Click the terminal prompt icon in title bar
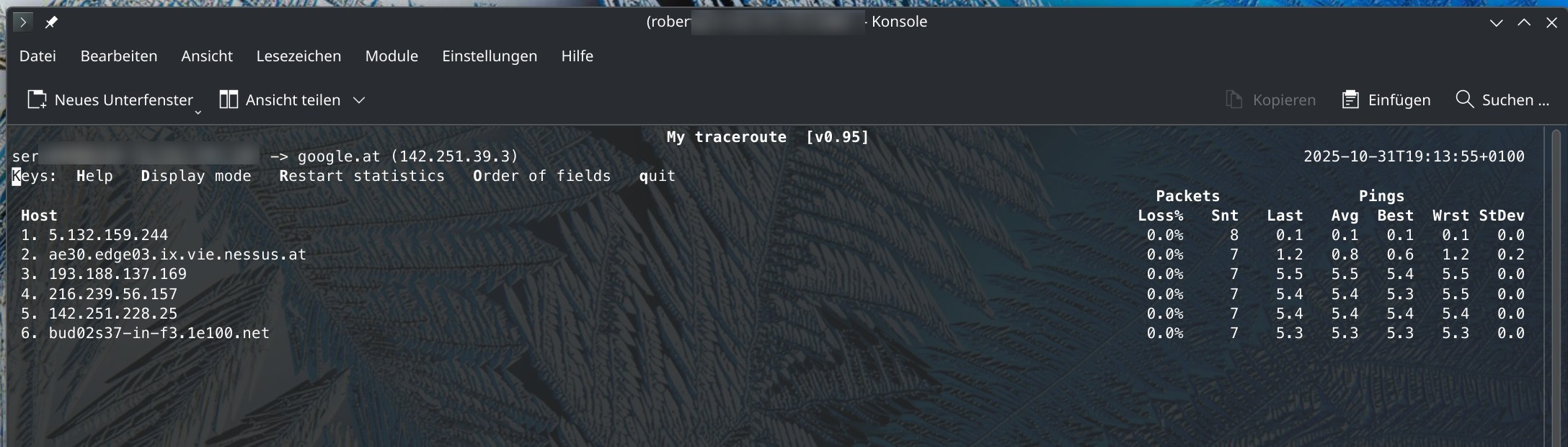The image size is (1568, 447). point(23,22)
